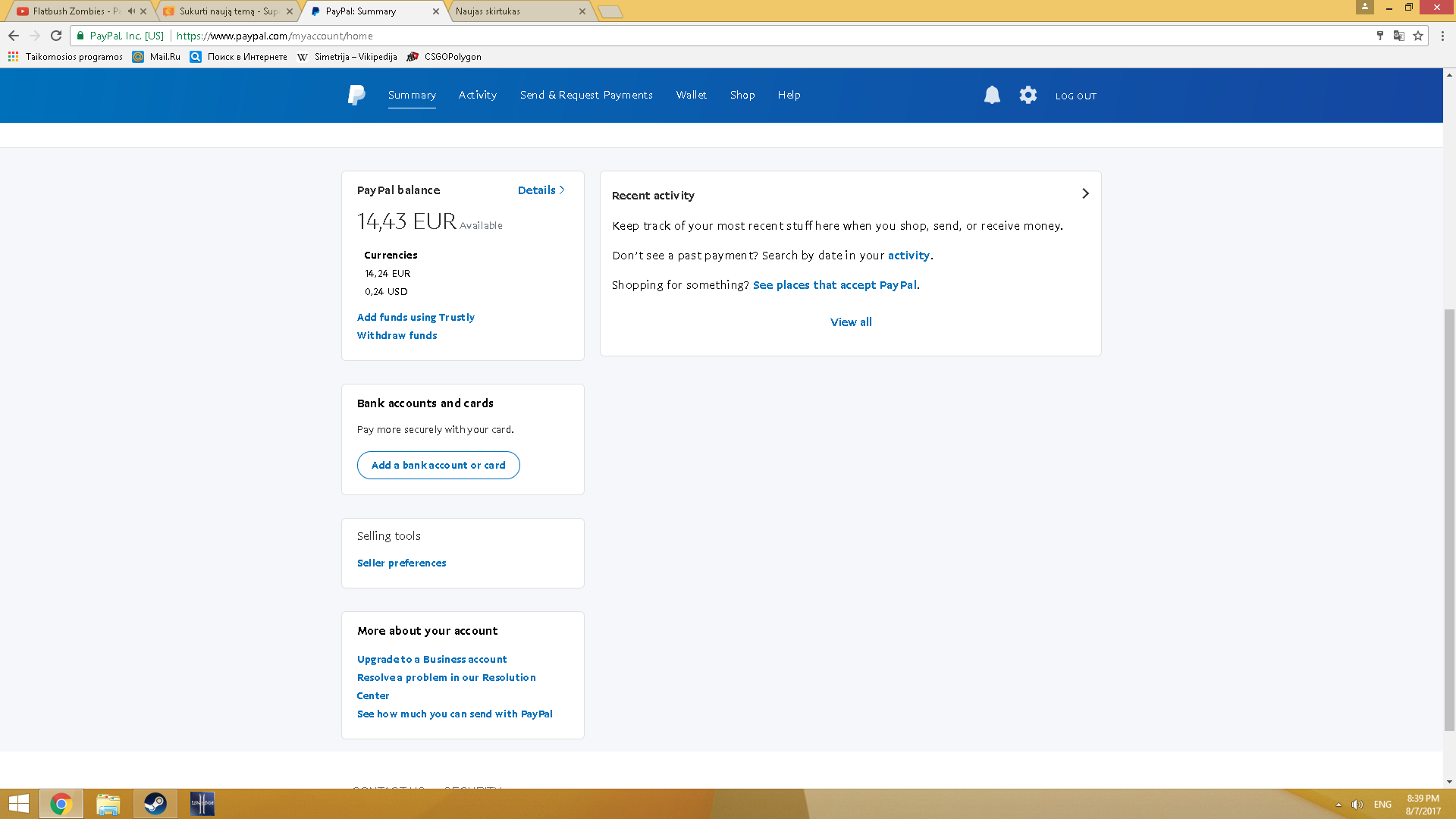Open the Activity tab
The image size is (1456, 819).
click(x=478, y=95)
